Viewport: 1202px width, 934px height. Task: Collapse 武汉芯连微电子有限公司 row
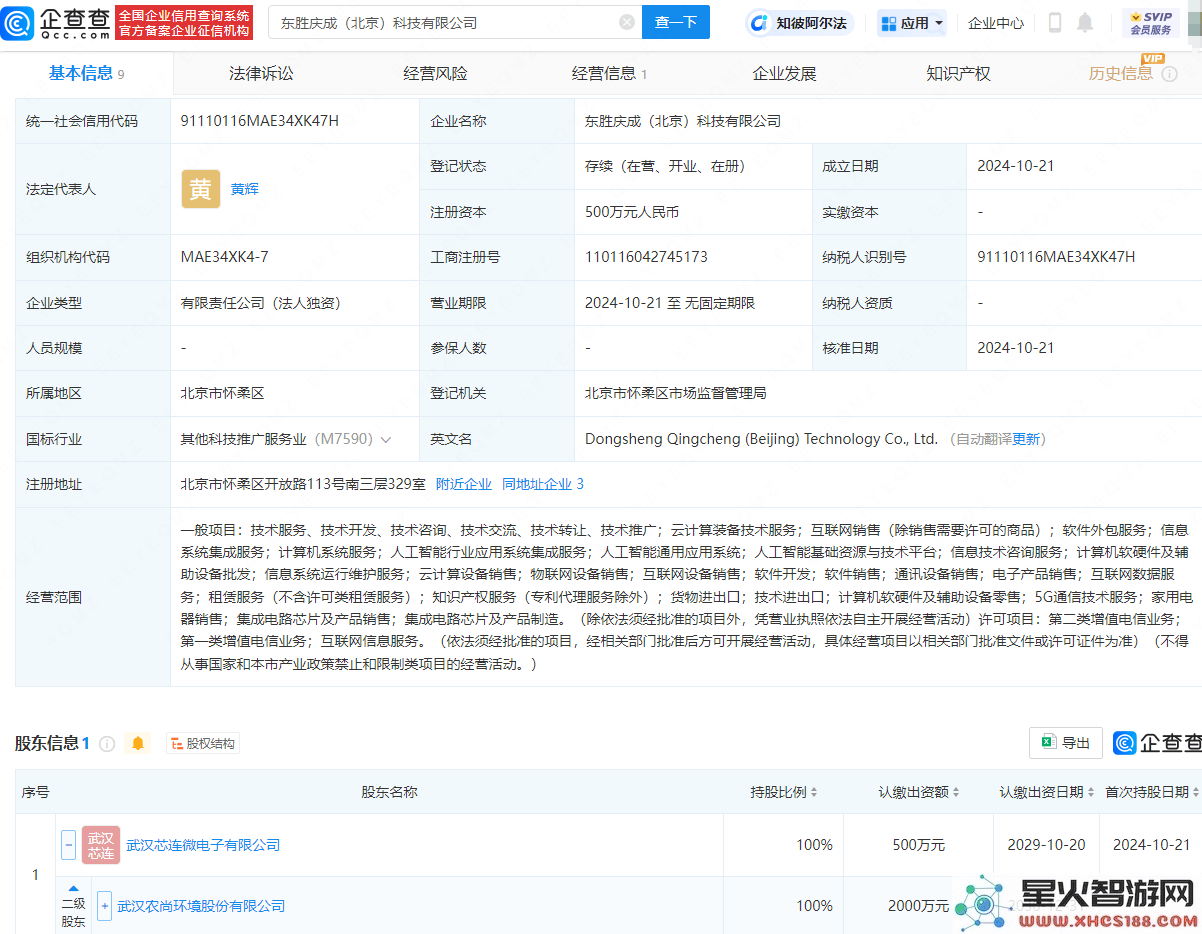coord(68,845)
